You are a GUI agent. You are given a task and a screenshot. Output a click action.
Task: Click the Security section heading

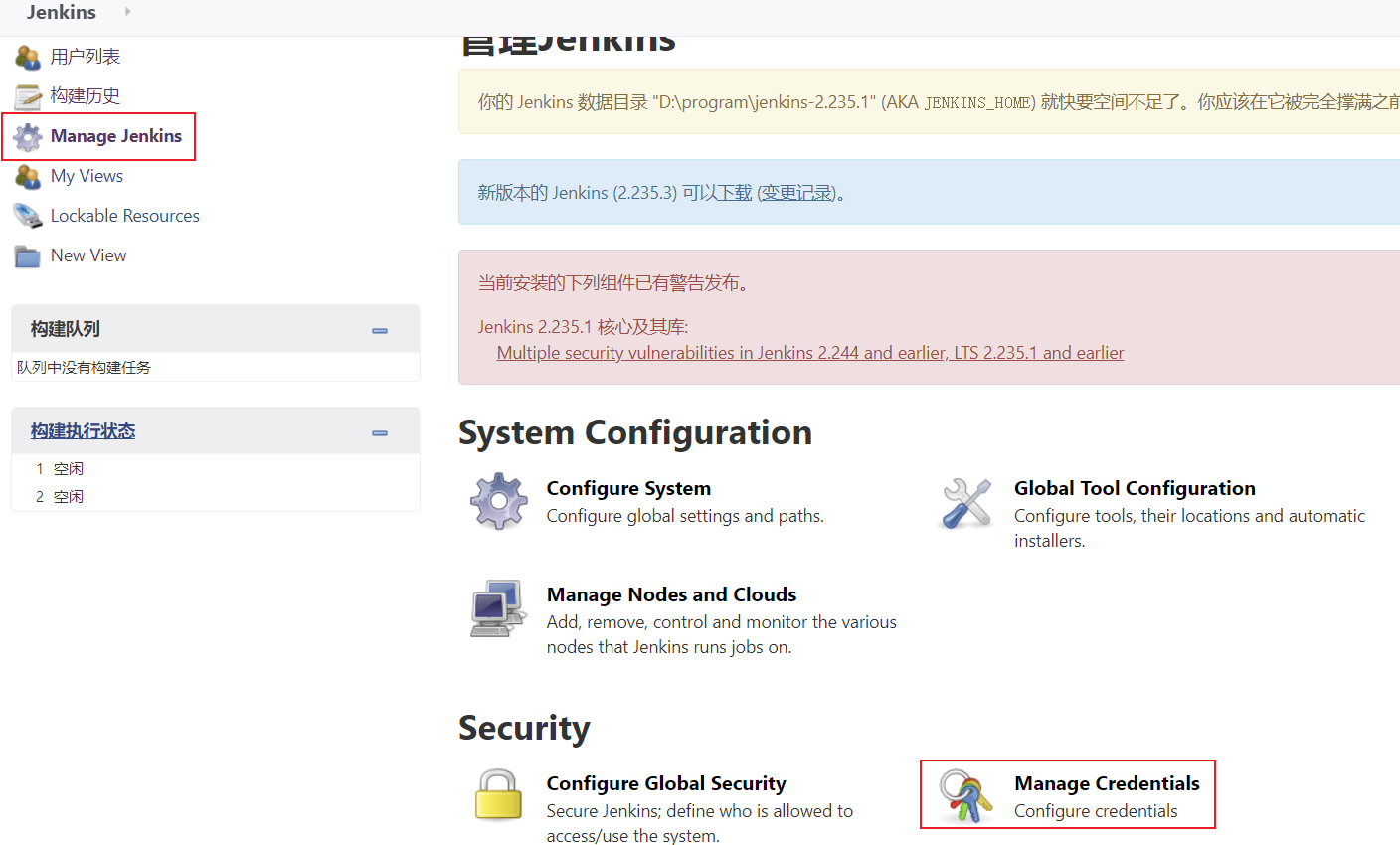click(524, 728)
